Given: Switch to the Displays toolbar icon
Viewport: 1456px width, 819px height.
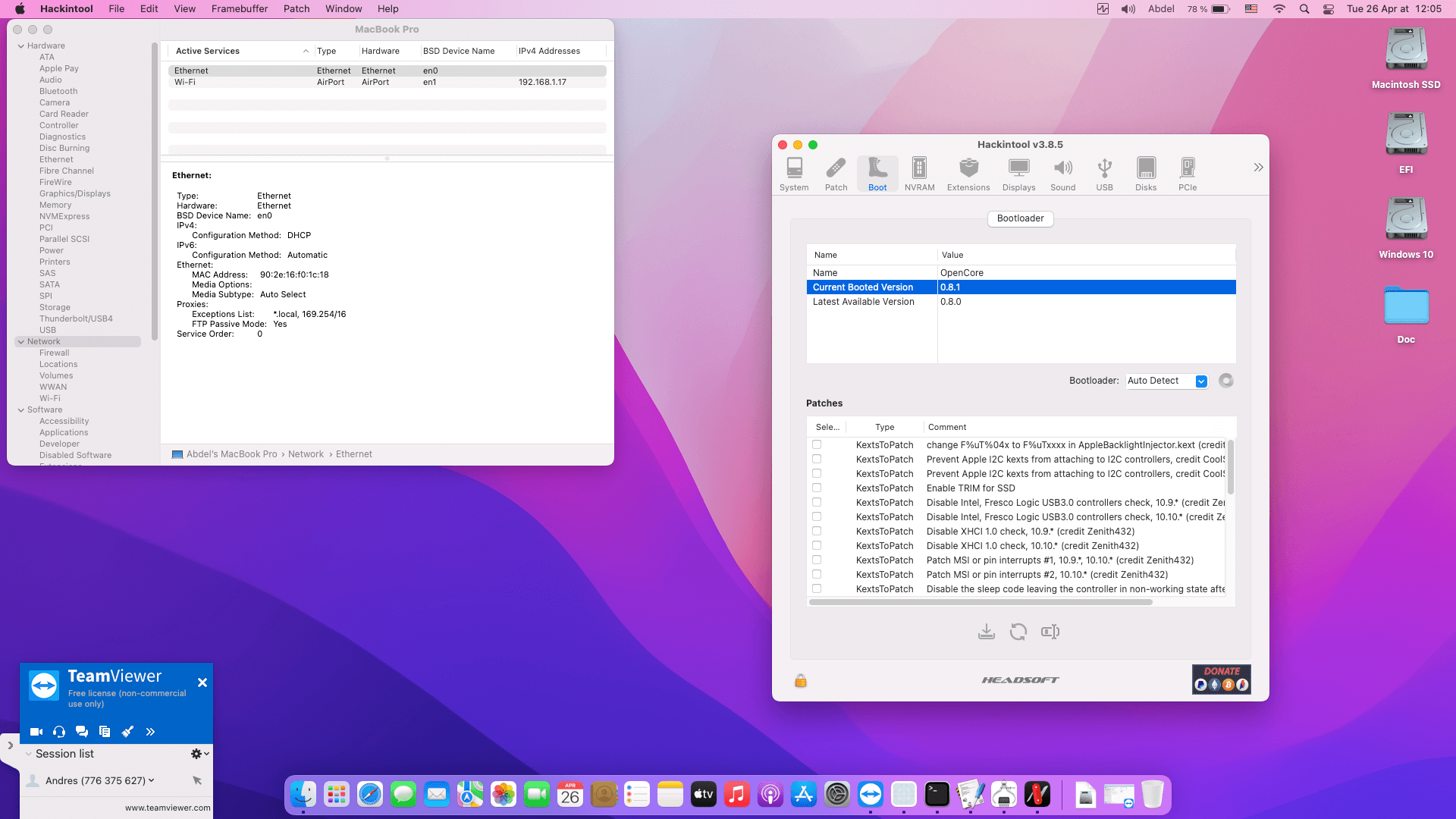Looking at the screenshot, I should [1018, 174].
